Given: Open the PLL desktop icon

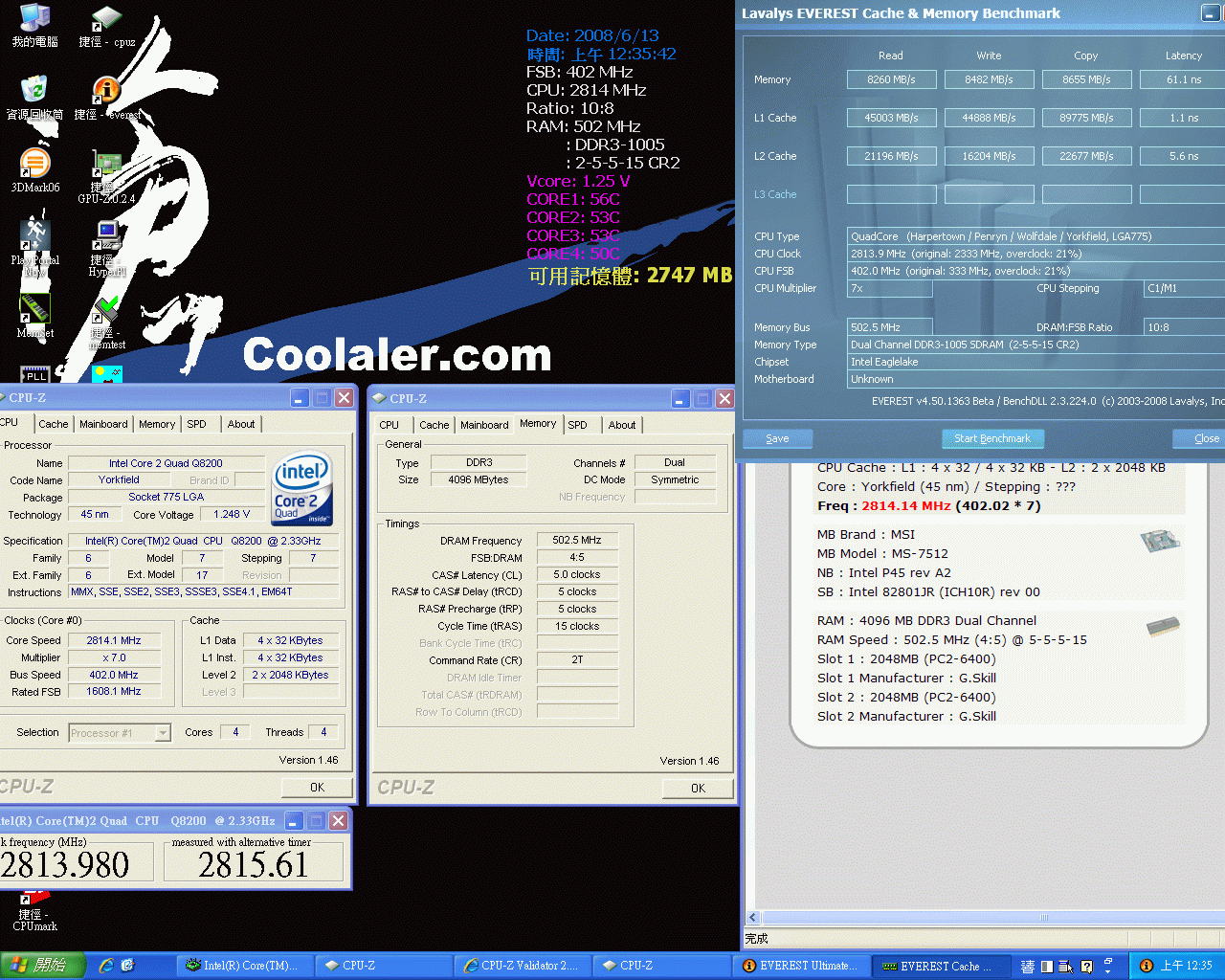Looking at the screenshot, I should (x=35, y=374).
